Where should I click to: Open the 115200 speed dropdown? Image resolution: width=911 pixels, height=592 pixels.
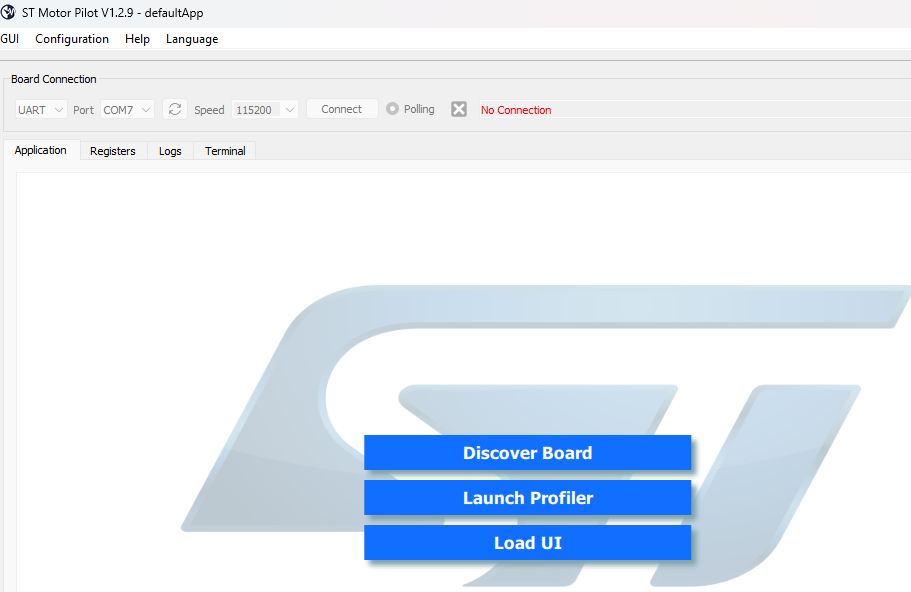[265, 109]
